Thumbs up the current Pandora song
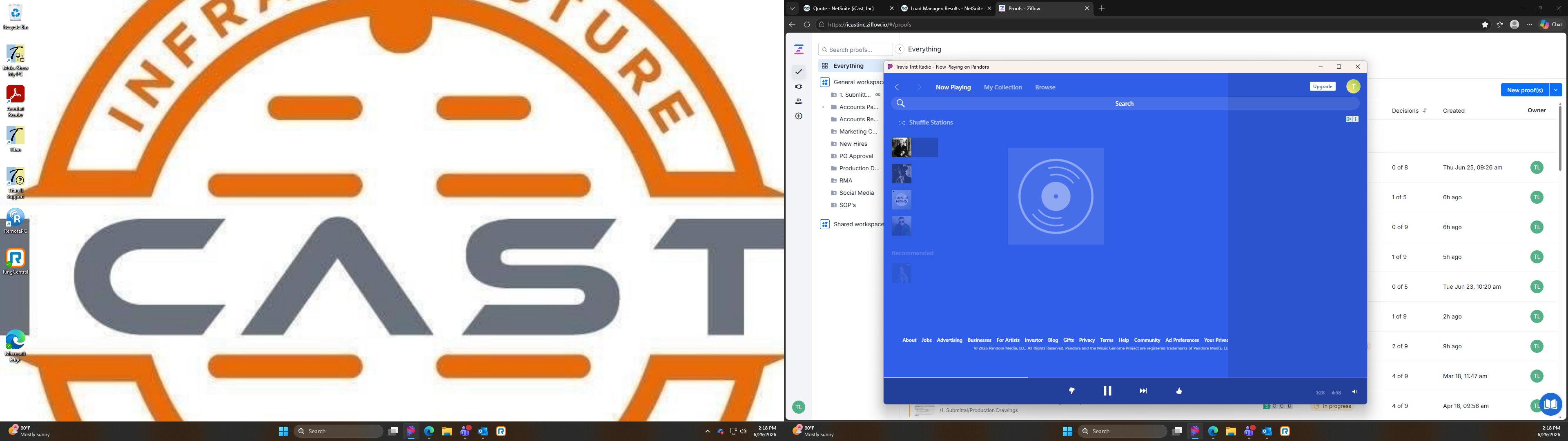The height and width of the screenshot is (441, 1568). [x=1179, y=391]
